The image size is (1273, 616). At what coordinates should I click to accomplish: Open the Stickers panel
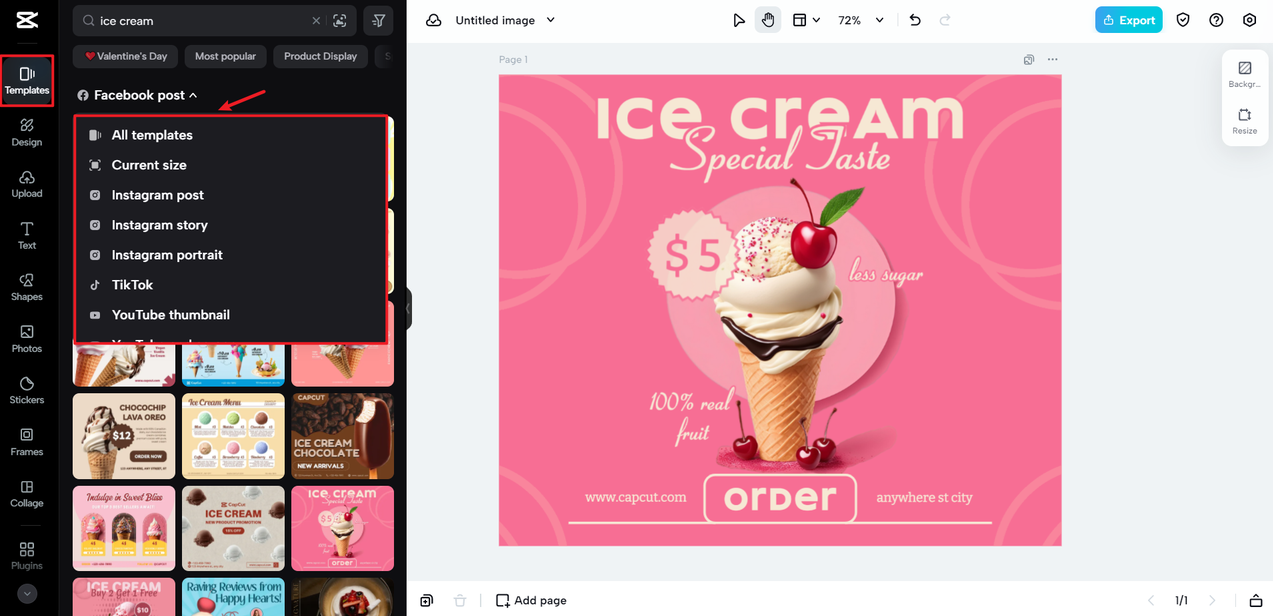point(27,391)
